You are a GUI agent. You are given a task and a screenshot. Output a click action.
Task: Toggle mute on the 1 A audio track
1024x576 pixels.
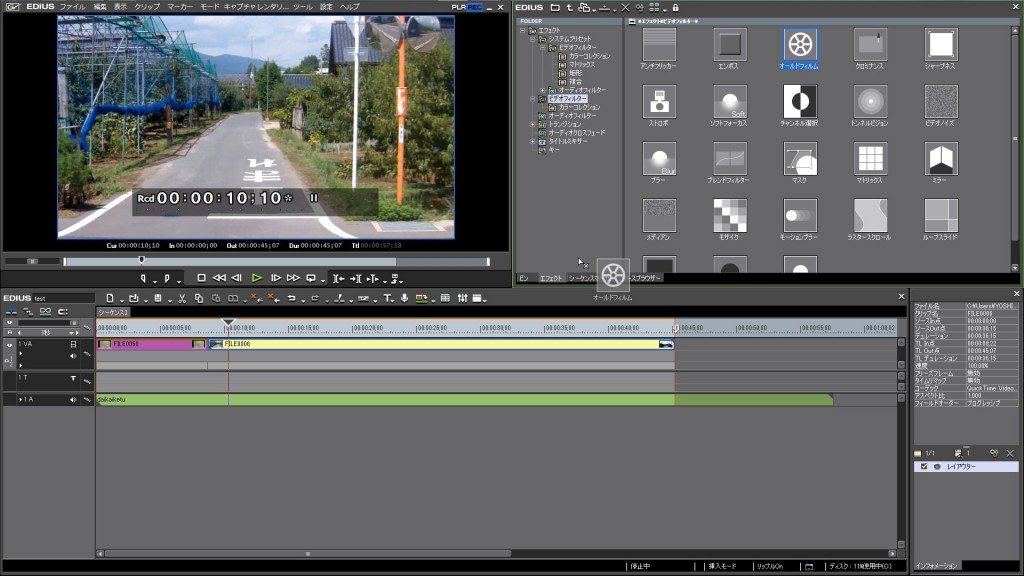click(73, 400)
